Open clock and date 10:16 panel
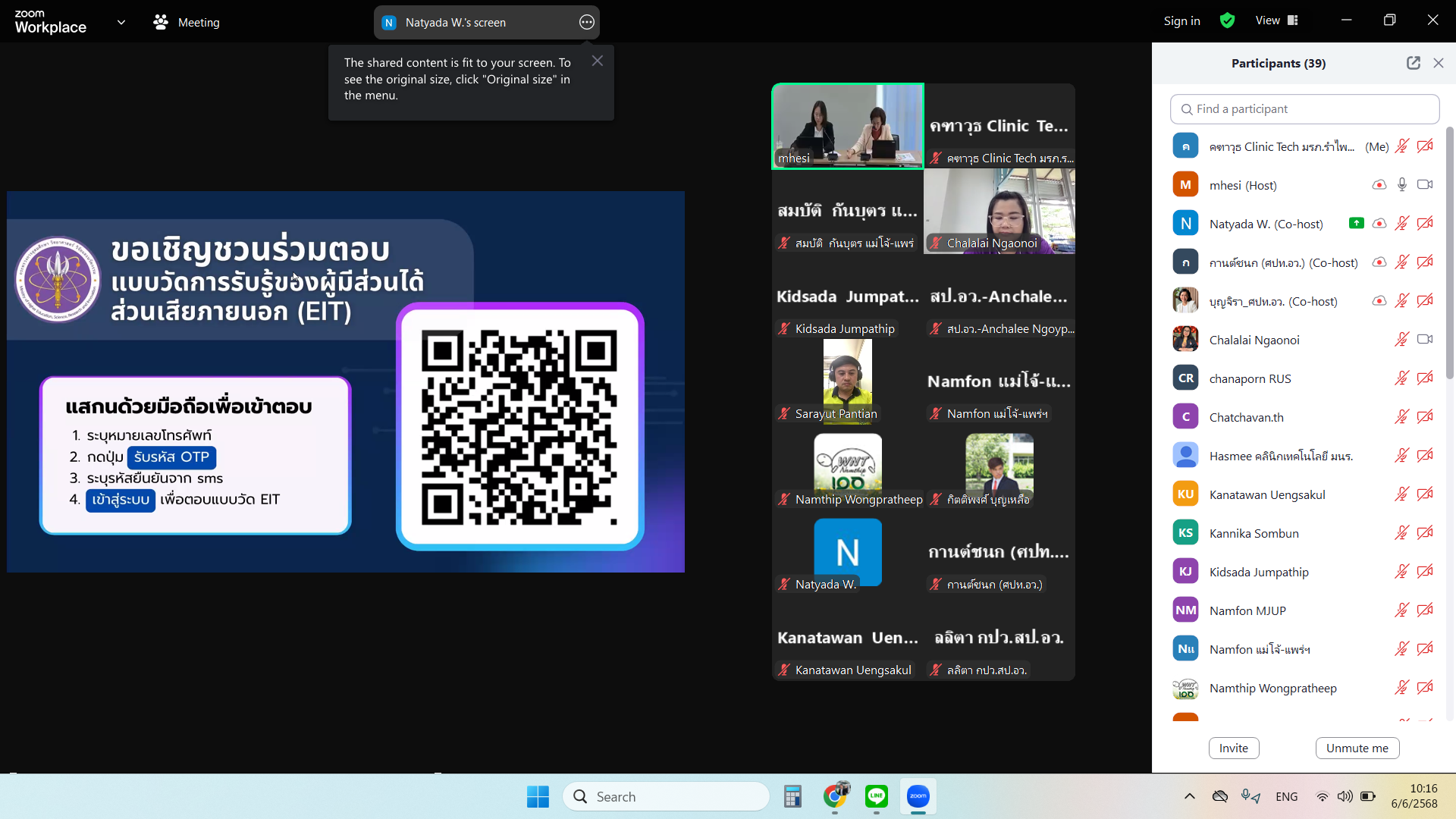The width and height of the screenshot is (1456, 819). click(1414, 796)
